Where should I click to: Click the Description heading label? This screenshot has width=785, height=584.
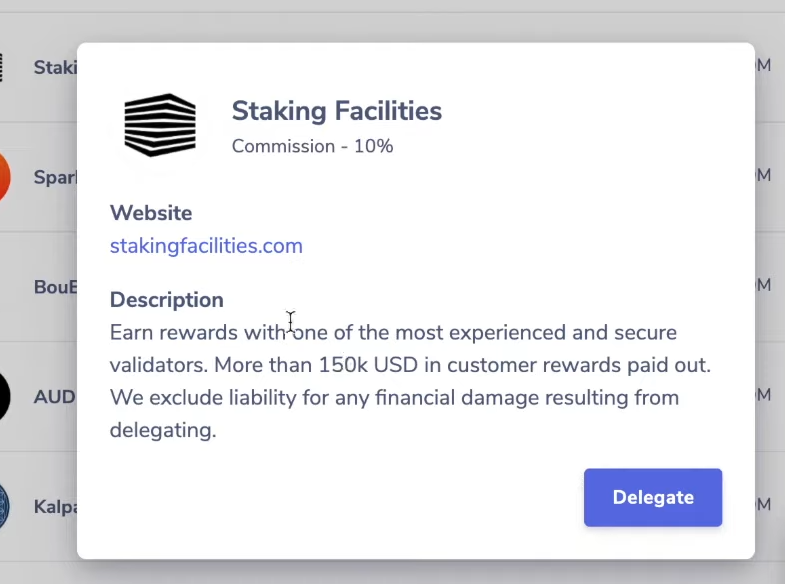coord(167,300)
